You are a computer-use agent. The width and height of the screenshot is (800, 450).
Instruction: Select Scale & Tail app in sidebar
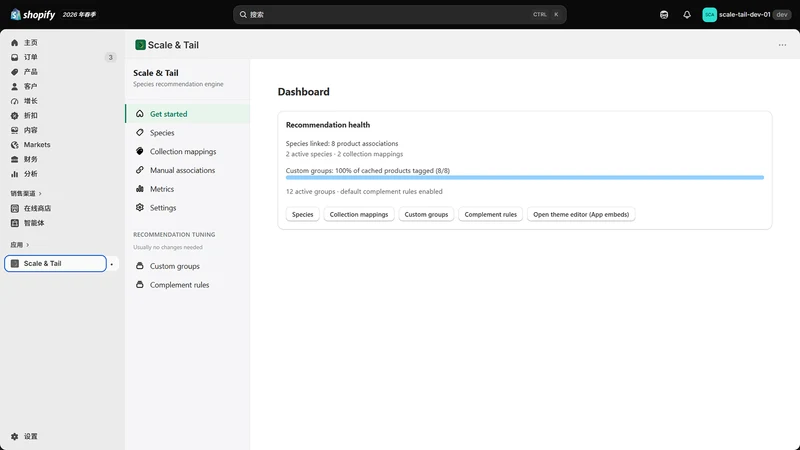pyautogui.click(x=55, y=264)
